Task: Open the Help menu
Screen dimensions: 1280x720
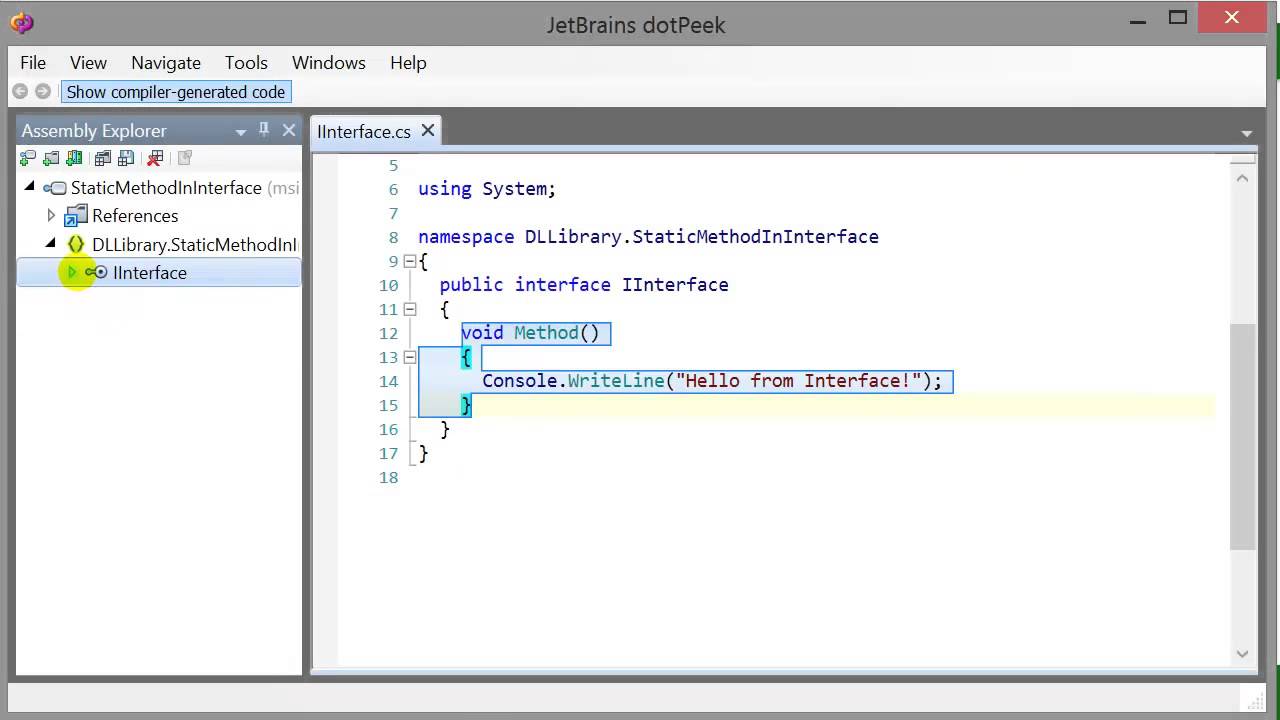Action: 408,62
